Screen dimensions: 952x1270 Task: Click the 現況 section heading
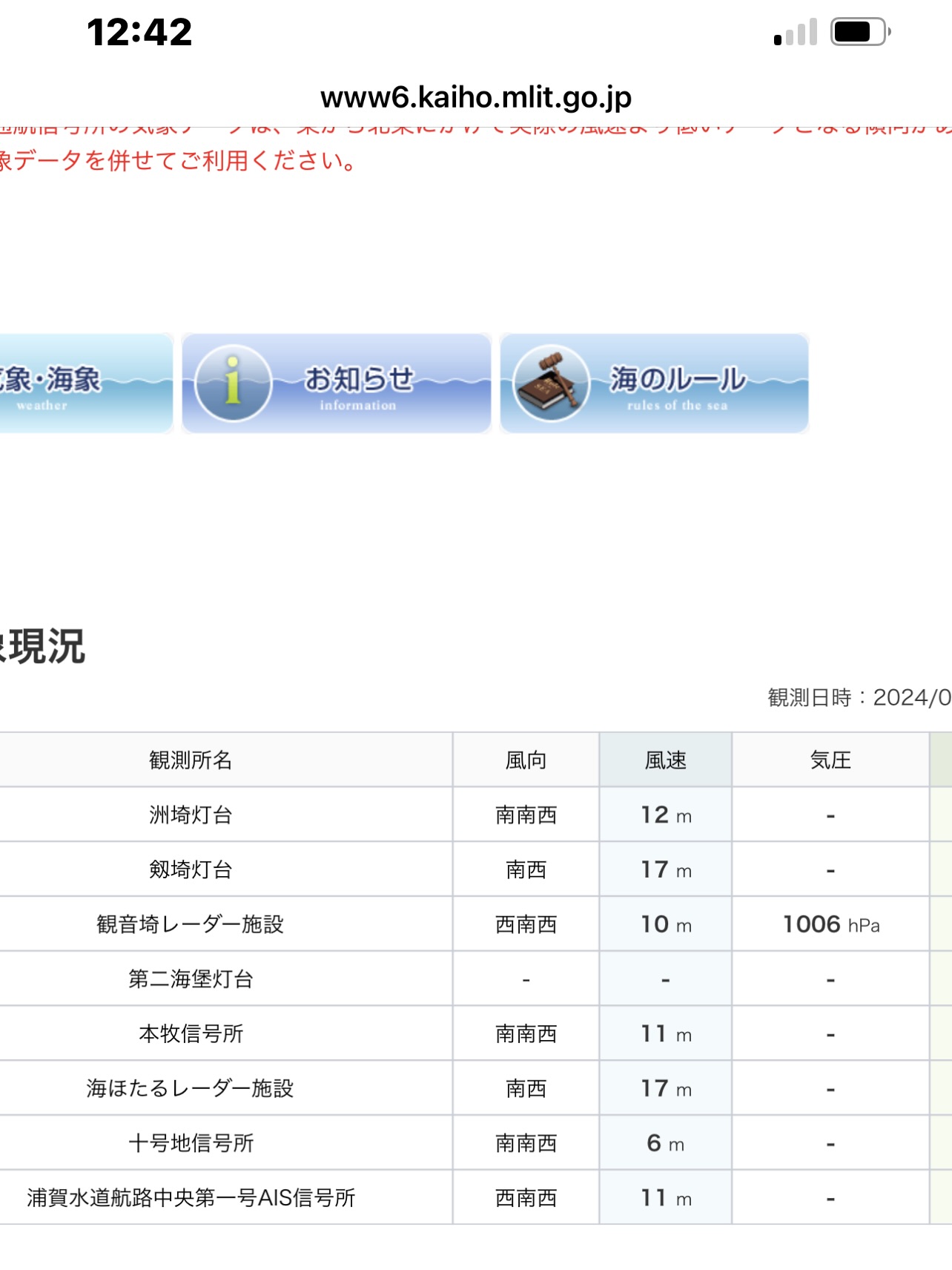click(x=43, y=647)
